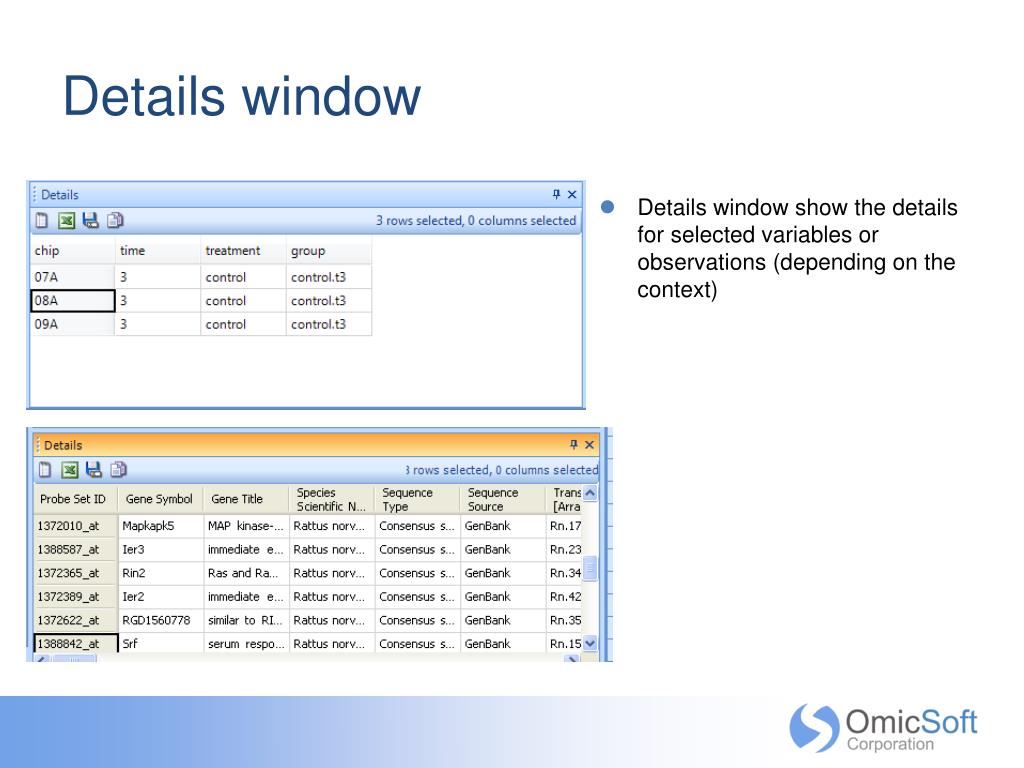Click the control.t3 cell in the 07A row
The image size is (1024, 768).
(x=329, y=277)
